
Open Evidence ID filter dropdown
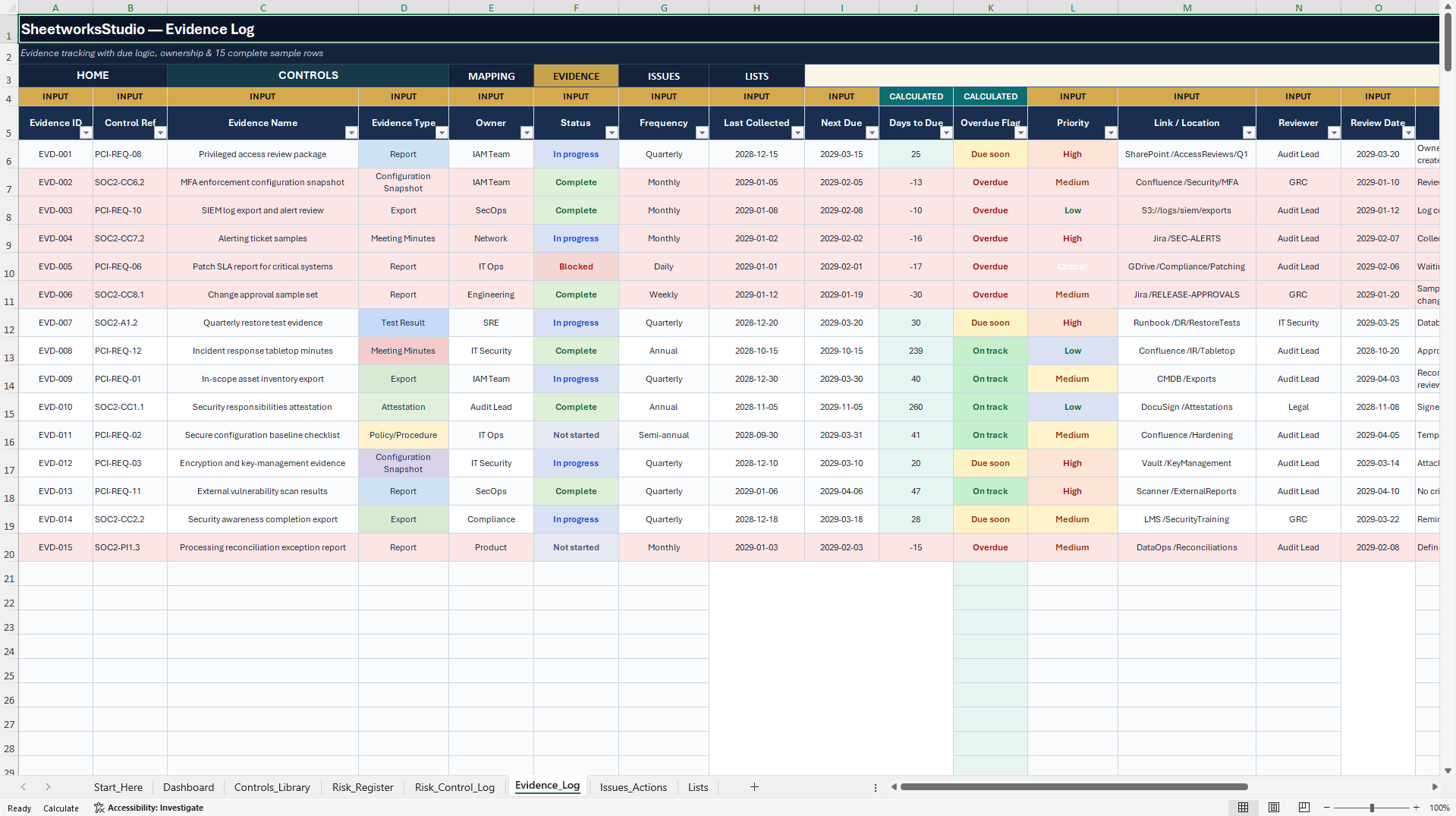pos(86,133)
